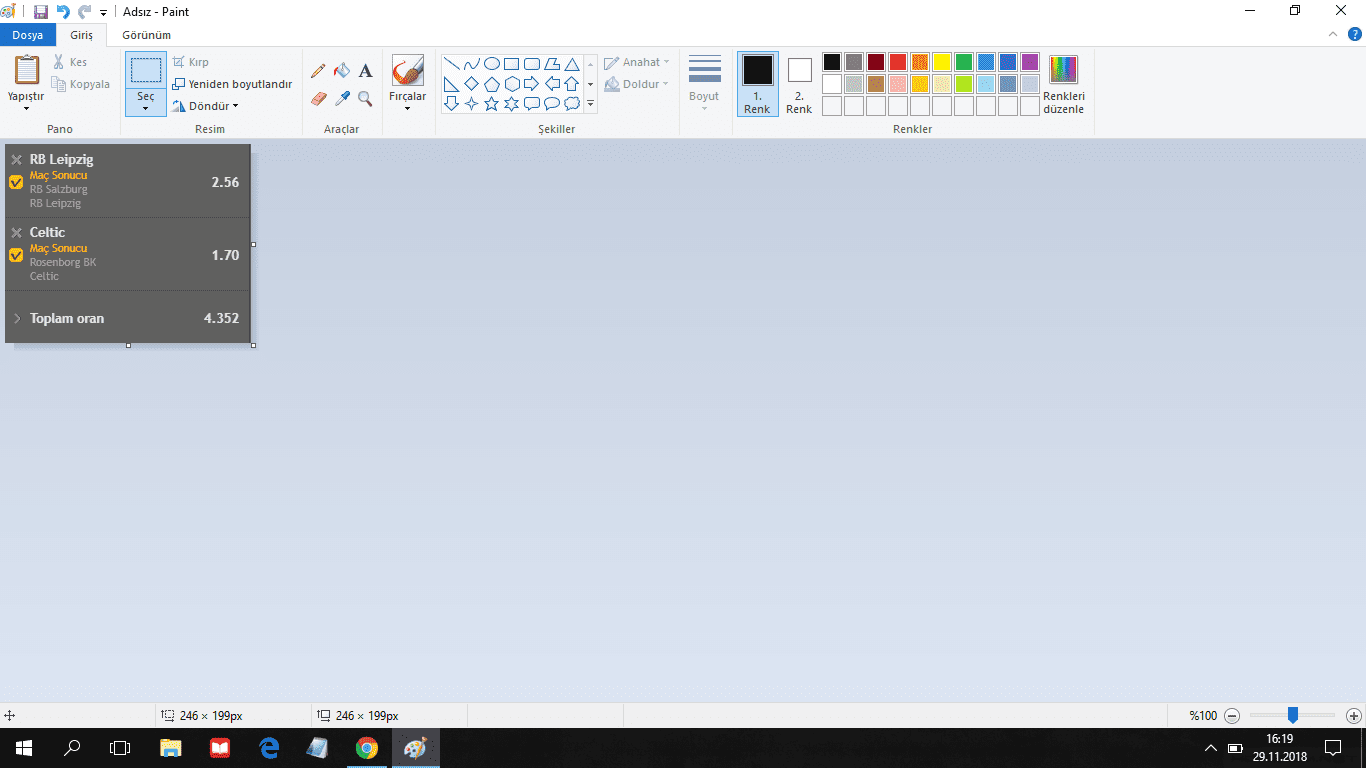The image size is (1366, 768).
Task: Open Renkleri düzenle color editor
Action: (x=1063, y=83)
